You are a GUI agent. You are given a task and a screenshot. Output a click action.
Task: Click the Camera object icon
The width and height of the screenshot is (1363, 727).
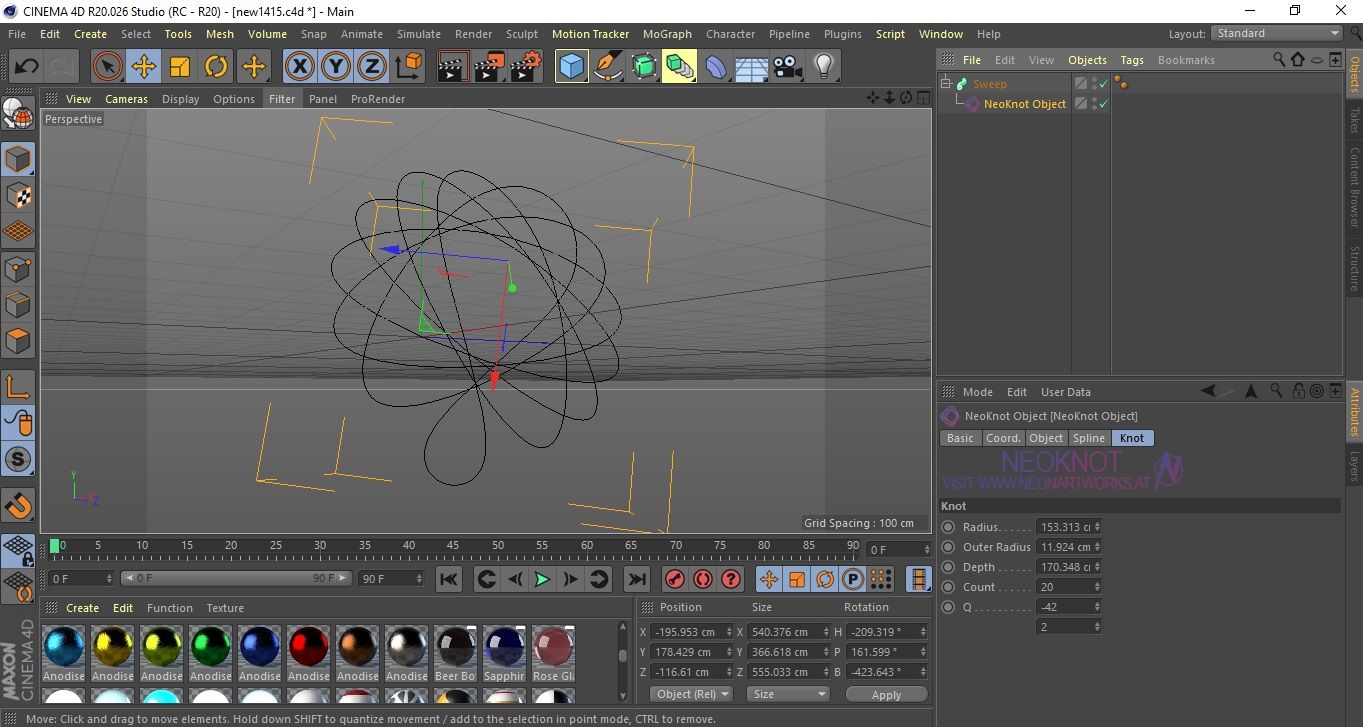[x=787, y=67]
